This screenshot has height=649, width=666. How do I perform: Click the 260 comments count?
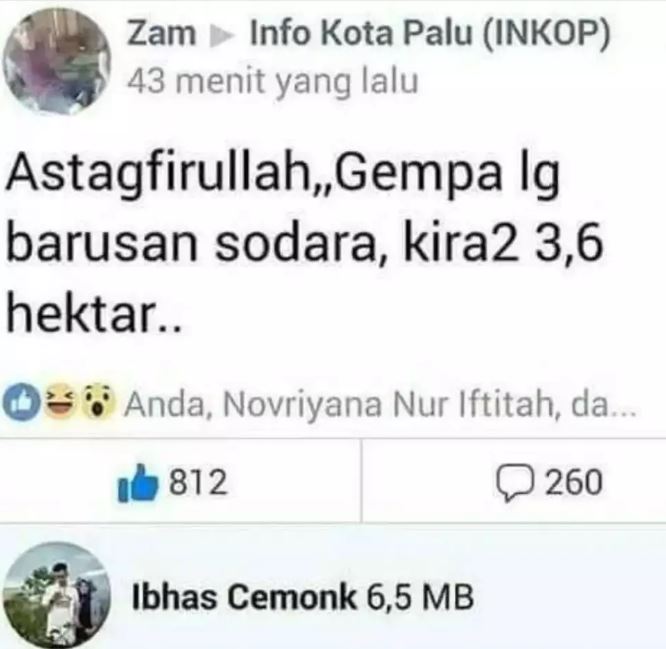click(x=574, y=483)
